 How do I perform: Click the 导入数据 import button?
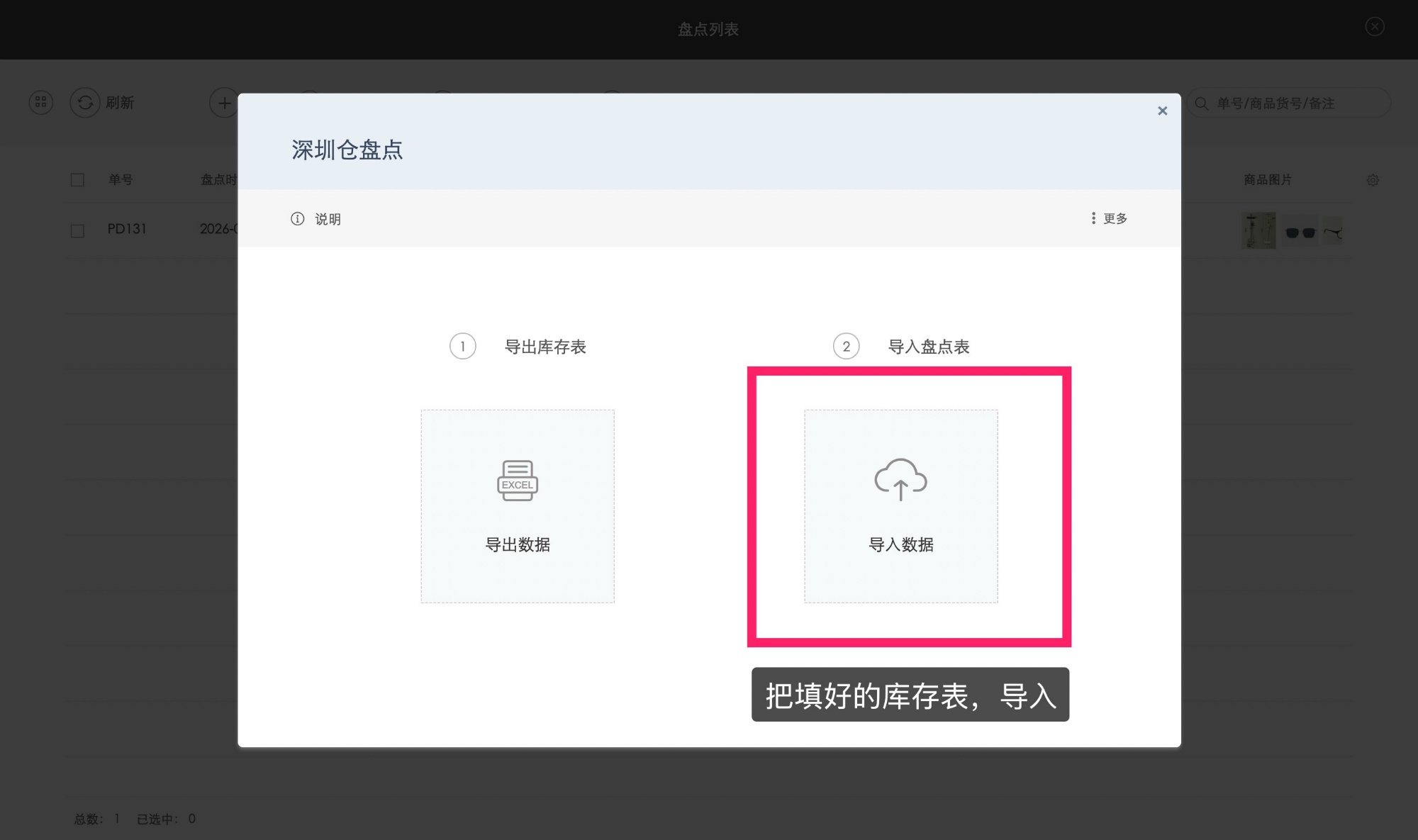click(x=900, y=544)
